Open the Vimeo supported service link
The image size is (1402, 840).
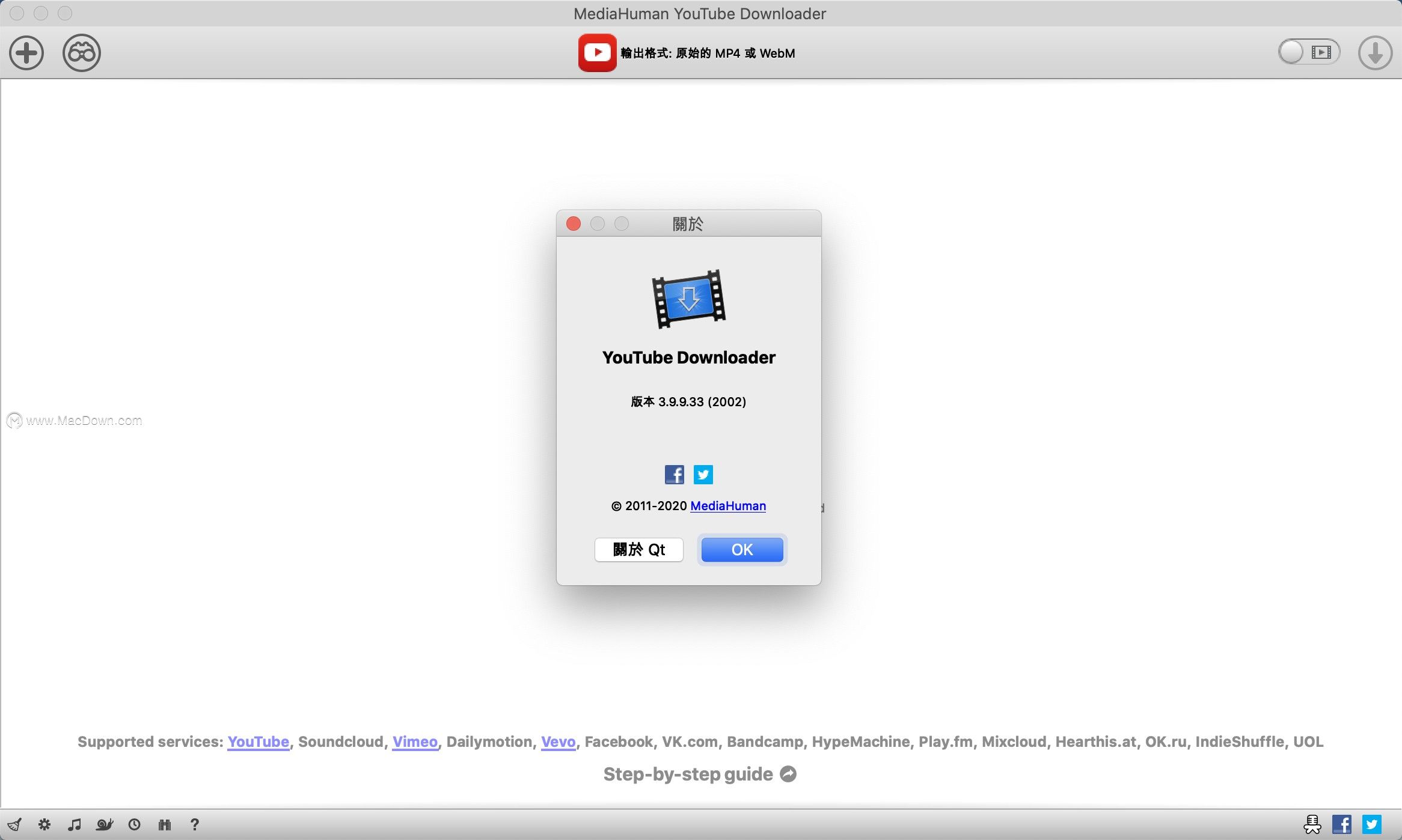coord(415,742)
